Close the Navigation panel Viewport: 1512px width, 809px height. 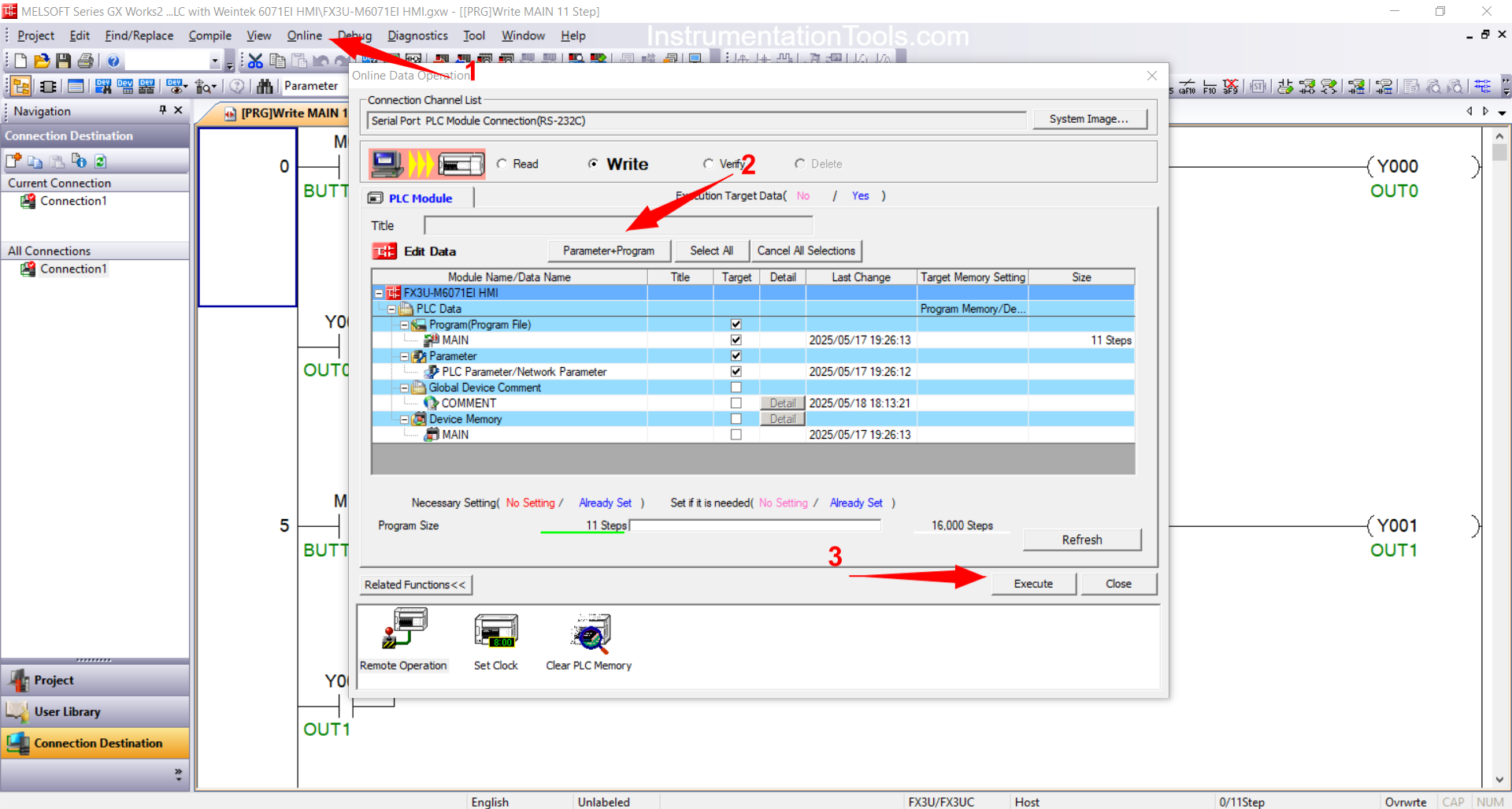[178, 110]
